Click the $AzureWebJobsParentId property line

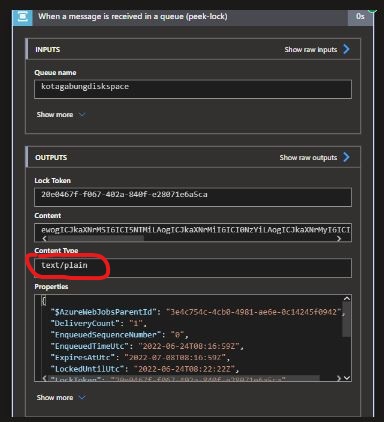198,312
